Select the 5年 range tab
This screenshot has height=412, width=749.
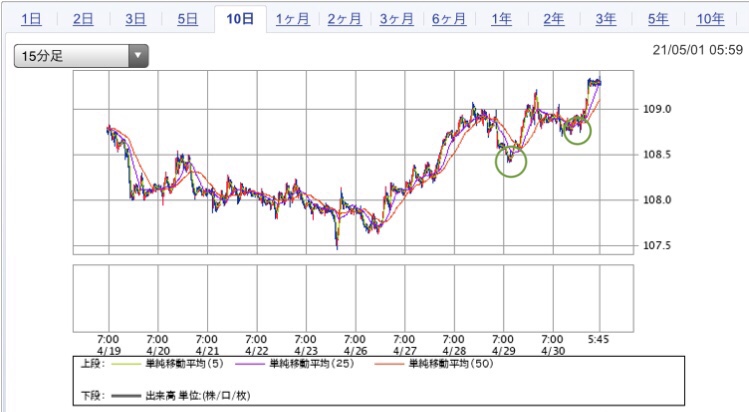(658, 19)
